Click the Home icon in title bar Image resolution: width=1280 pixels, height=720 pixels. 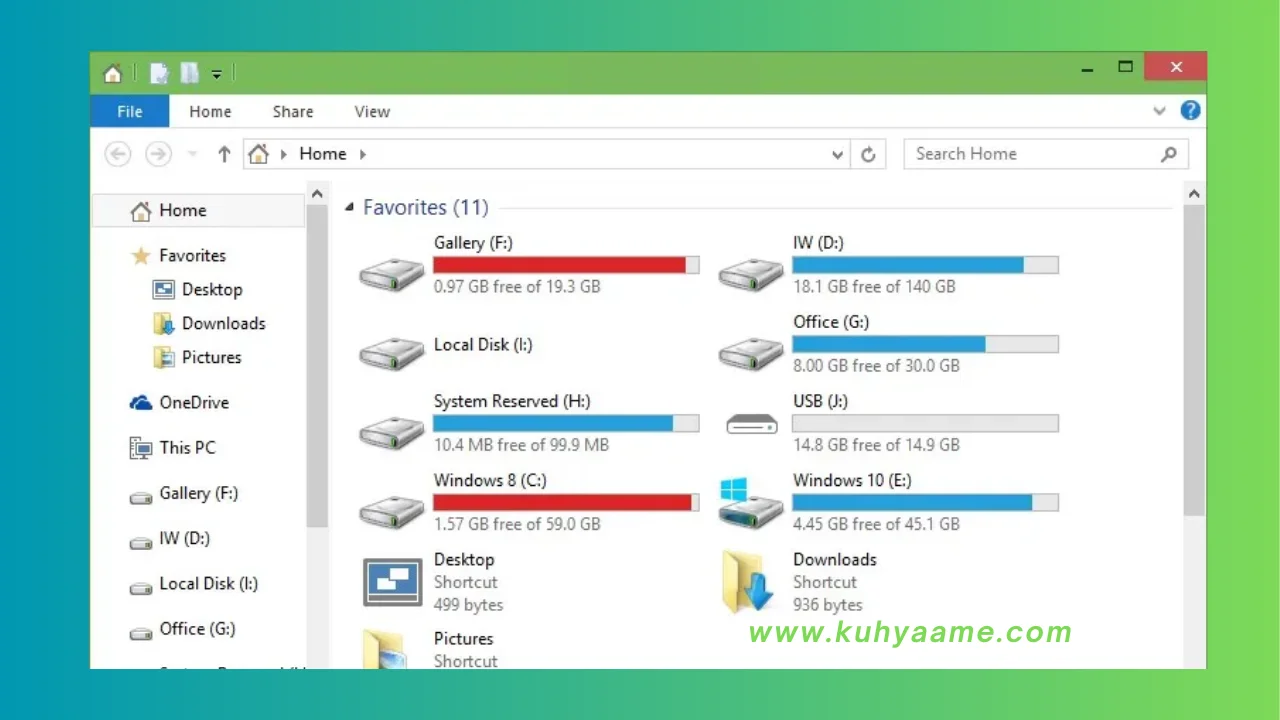[x=113, y=73]
